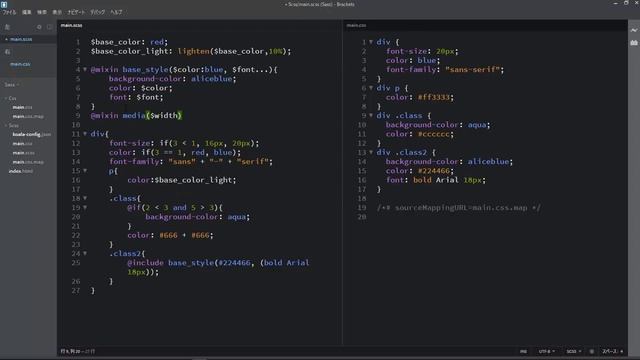The image size is (640, 360).
Task: Open the ファイル (File) menu
Action: tap(9, 12)
